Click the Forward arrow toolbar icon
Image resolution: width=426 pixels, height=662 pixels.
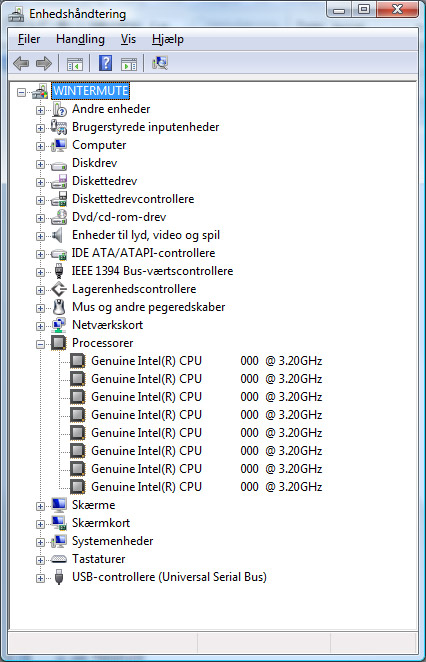coord(44,64)
